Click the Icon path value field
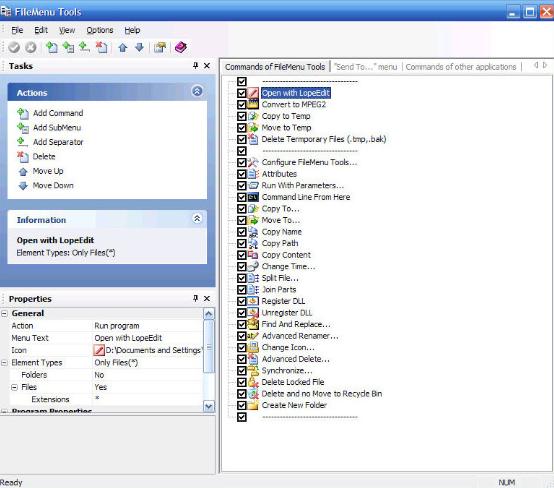 (x=148, y=350)
